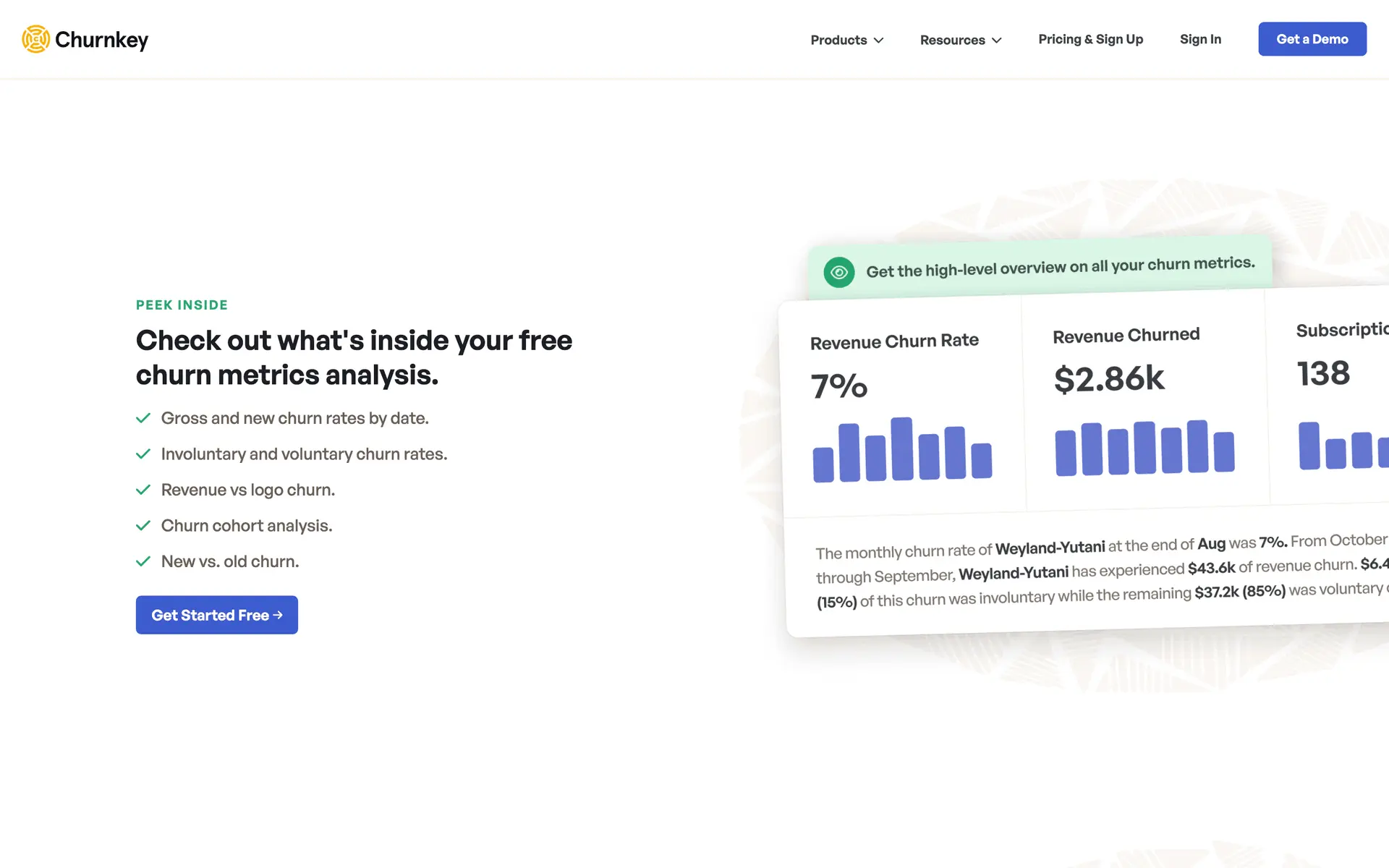Viewport: 1389px width, 868px height.
Task: Expand the Products dropdown chevron
Action: [x=878, y=41]
